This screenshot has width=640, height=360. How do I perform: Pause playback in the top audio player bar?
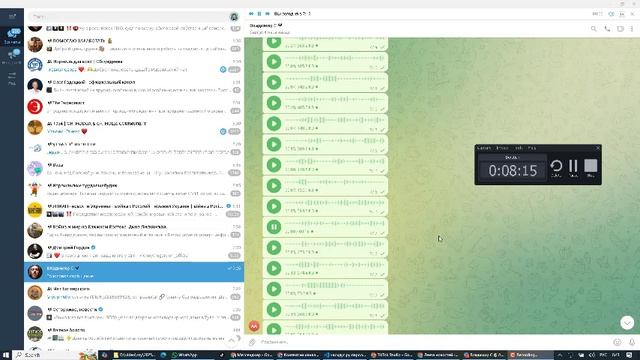tap(259, 14)
